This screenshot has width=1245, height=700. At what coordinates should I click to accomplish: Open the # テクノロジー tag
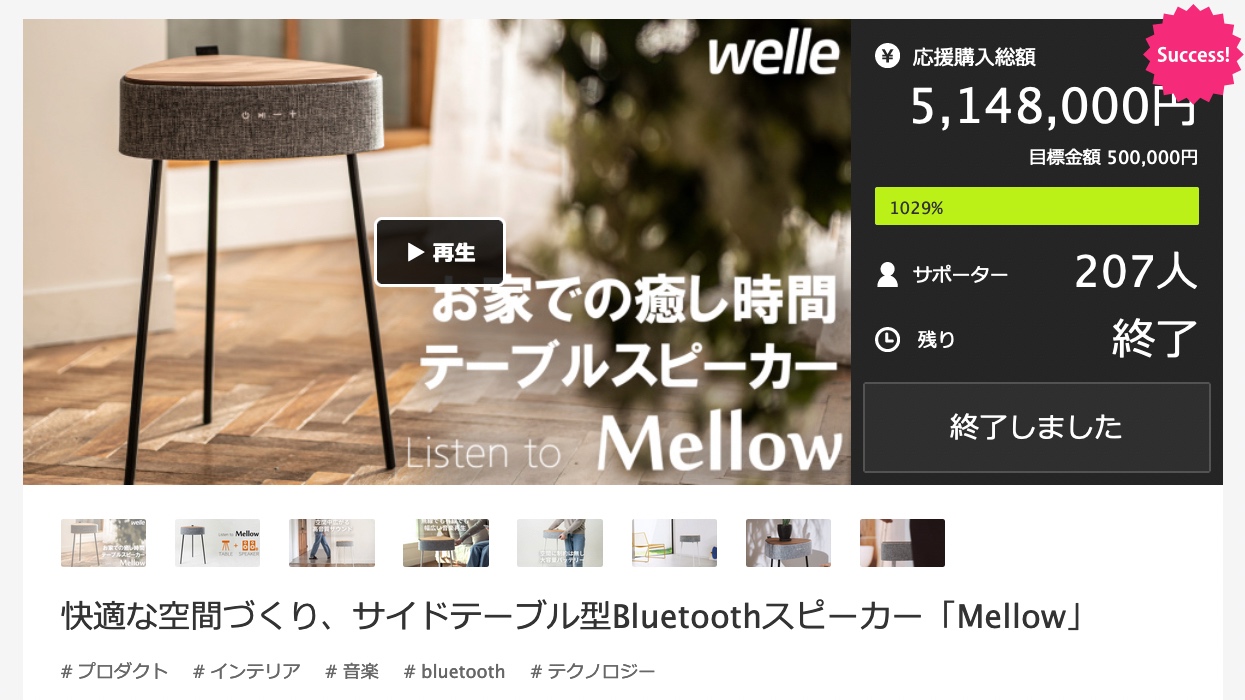tap(593, 671)
